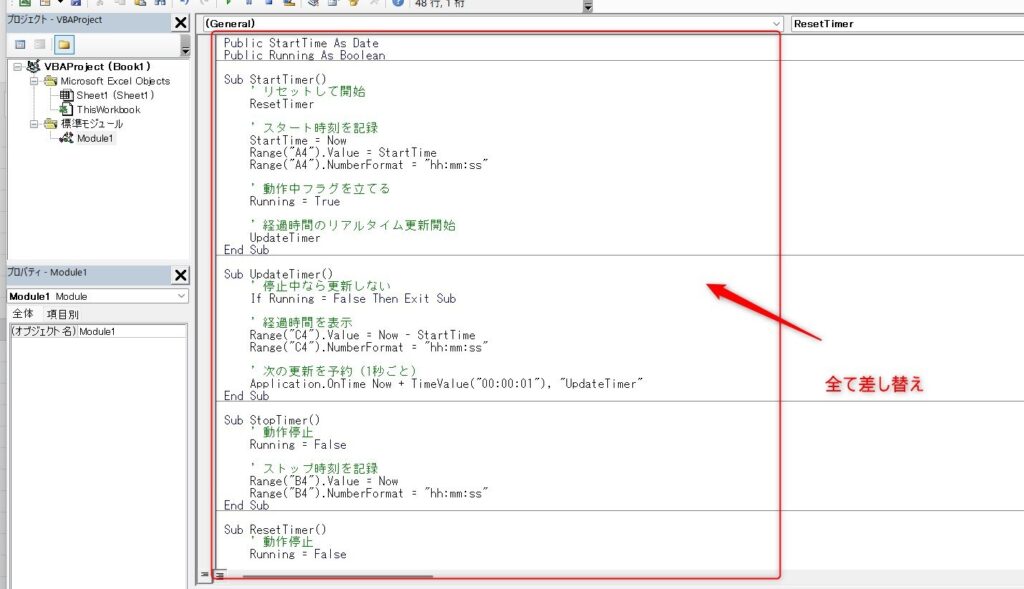Click the Module1 name value field
The width and height of the screenshot is (1024, 589).
[133, 331]
